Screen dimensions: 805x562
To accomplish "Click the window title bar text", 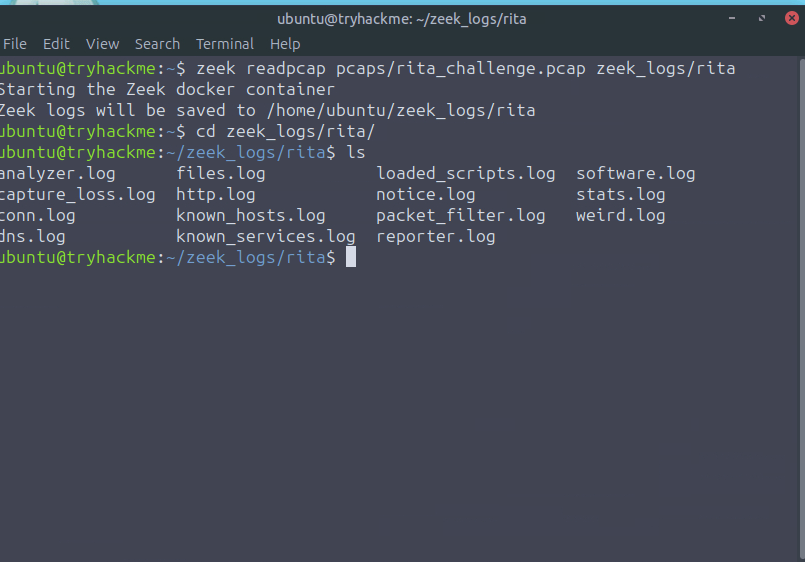I will pos(401,19).
